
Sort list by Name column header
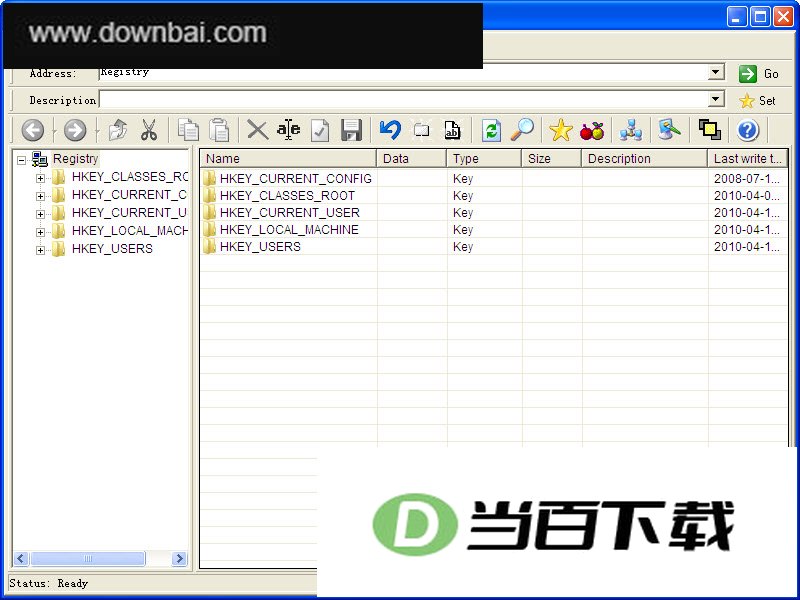288,159
